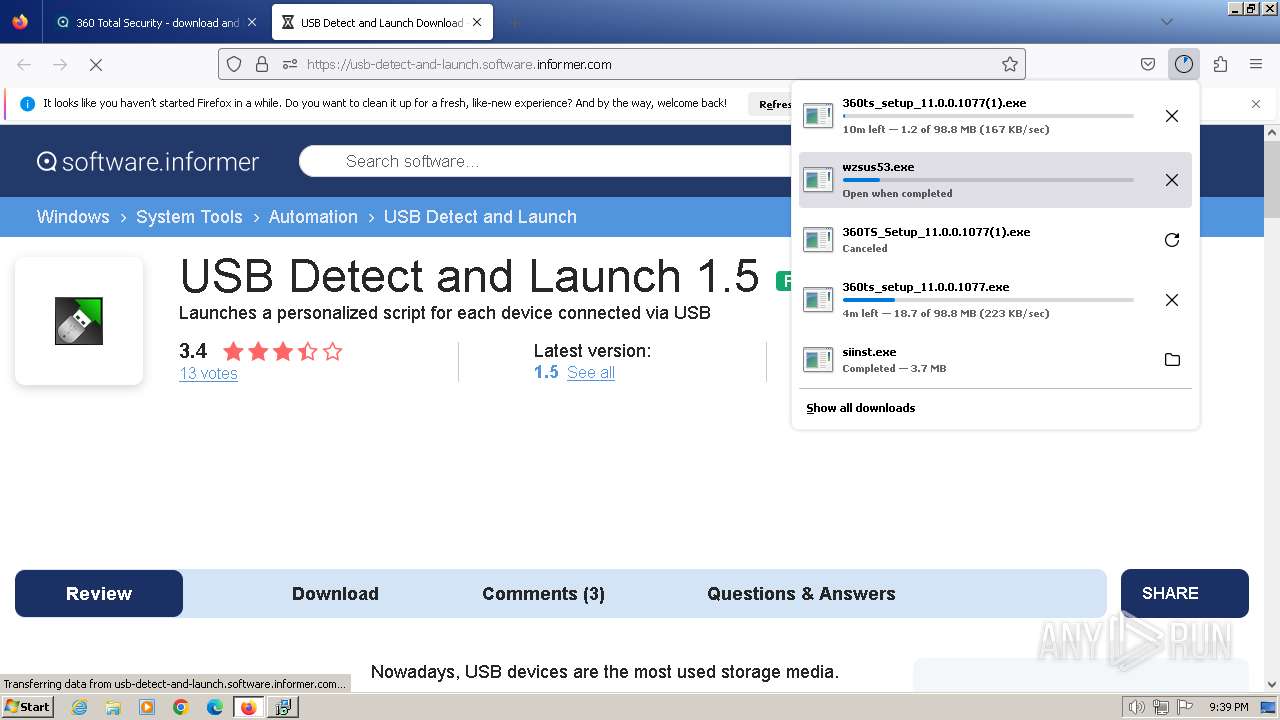
Task: Open Save to Pocket icon
Action: pos(1148,64)
